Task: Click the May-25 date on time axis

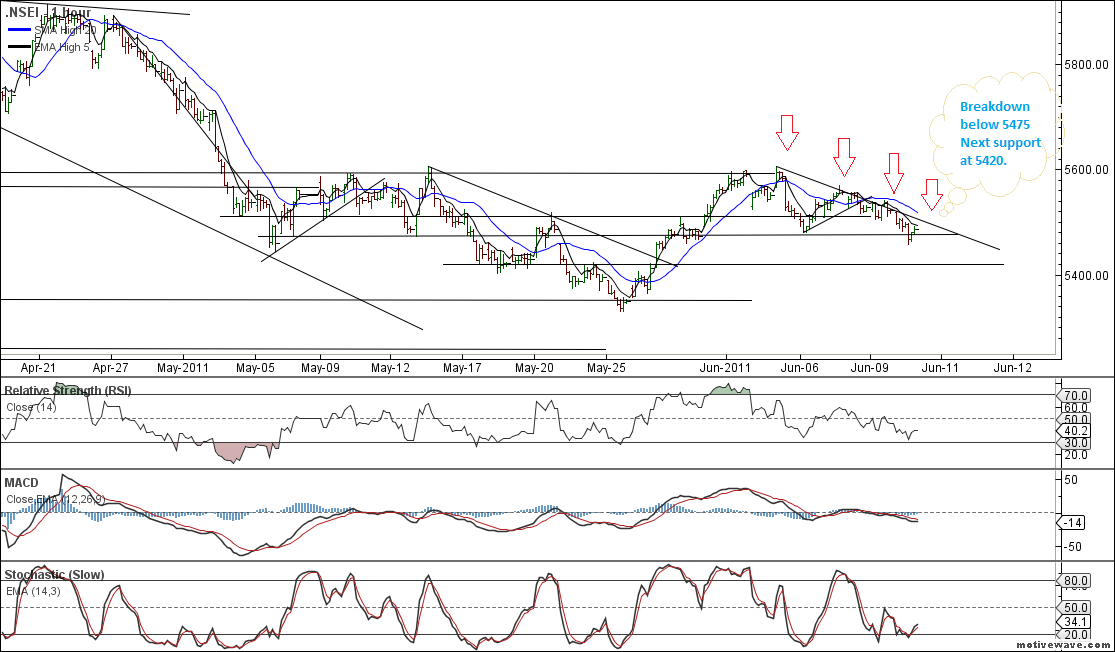Action: coord(605,367)
